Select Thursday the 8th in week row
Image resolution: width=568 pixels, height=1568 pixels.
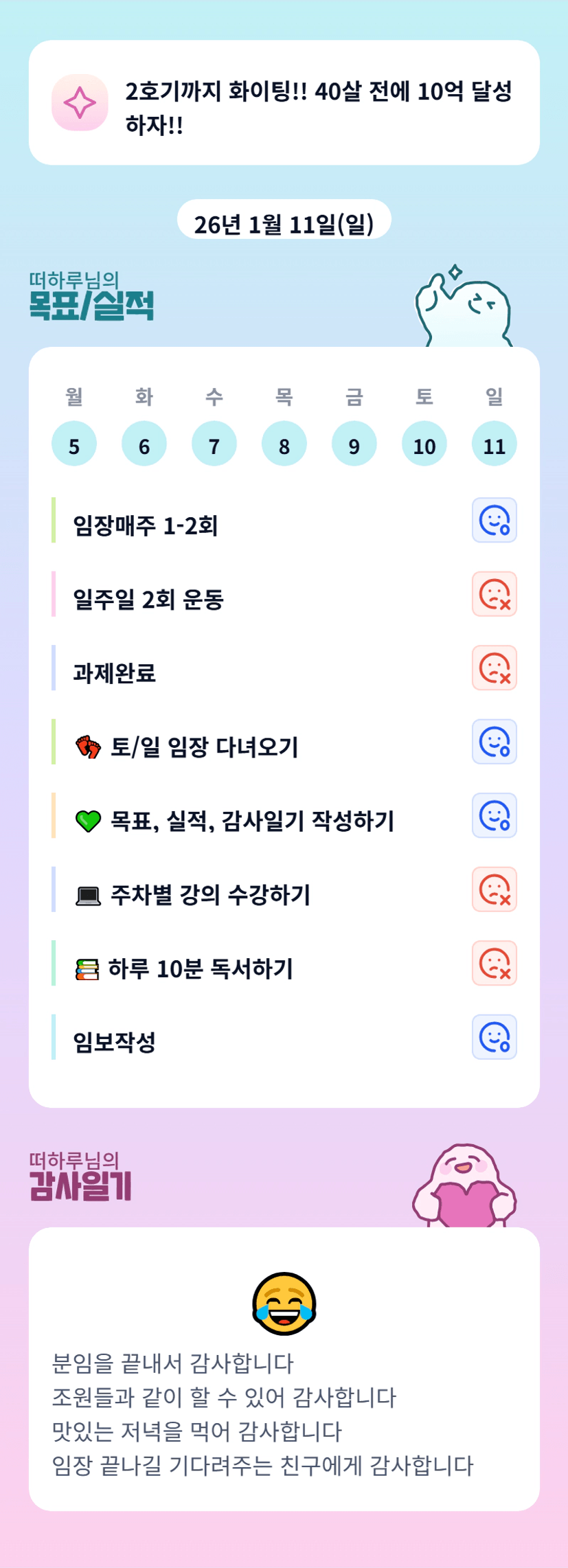click(284, 444)
